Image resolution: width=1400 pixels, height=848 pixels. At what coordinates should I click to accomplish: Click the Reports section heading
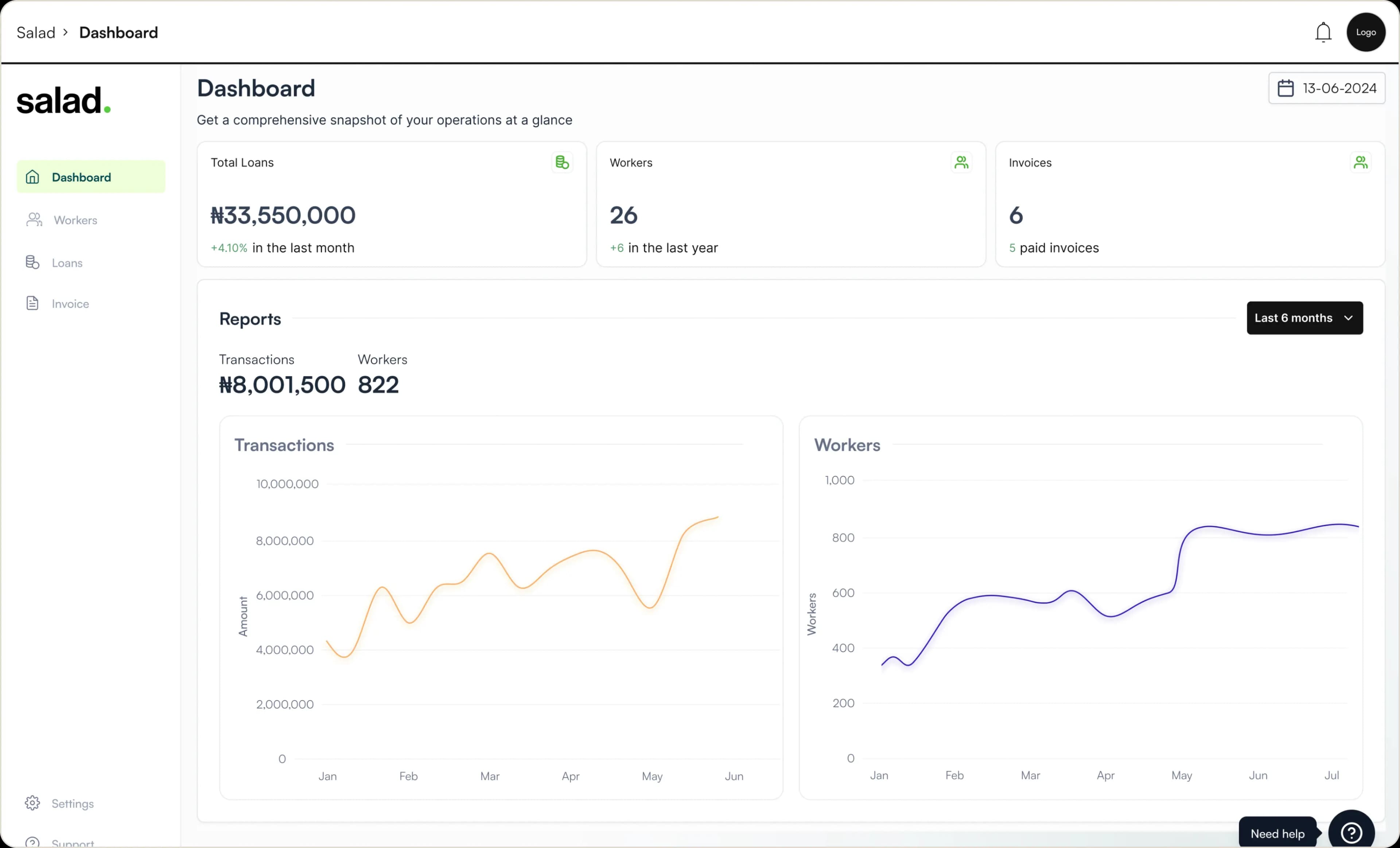[250, 319]
